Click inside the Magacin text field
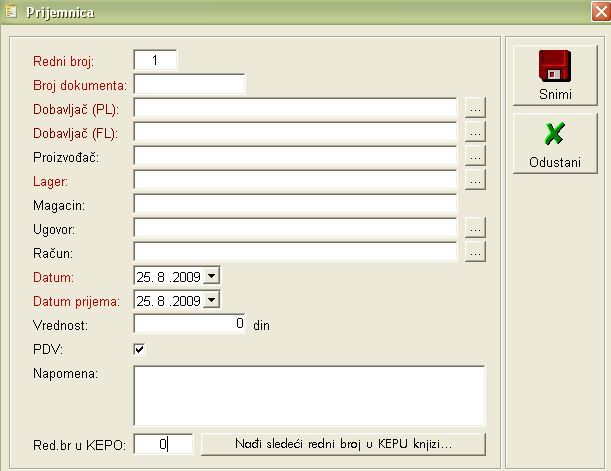The width and height of the screenshot is (611, 471). coord(295,204)
